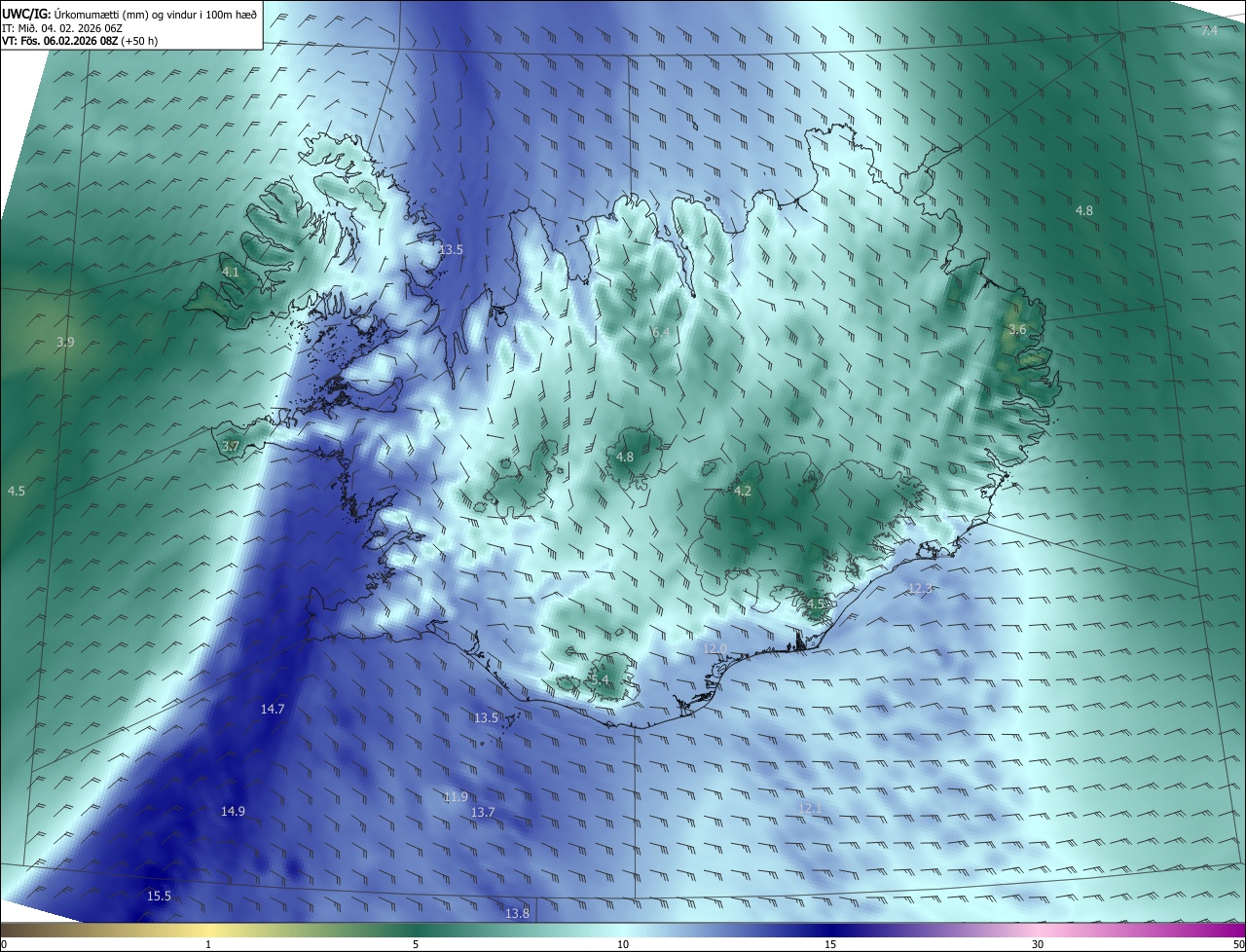1246x952 pixels.
Task: Click the color scale tick label 0
Action: click(x=3, y=944)
